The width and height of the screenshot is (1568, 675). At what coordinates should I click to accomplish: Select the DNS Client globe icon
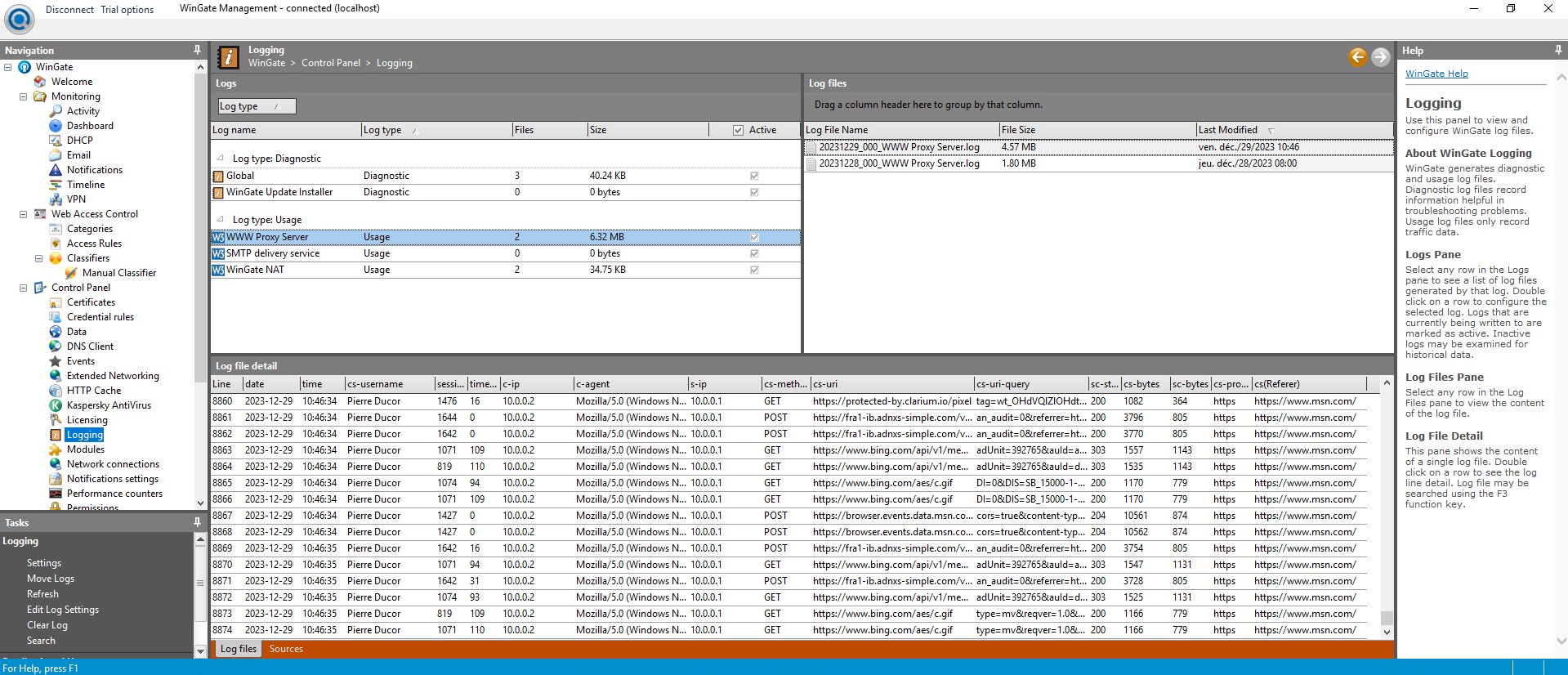pos(56,346)
